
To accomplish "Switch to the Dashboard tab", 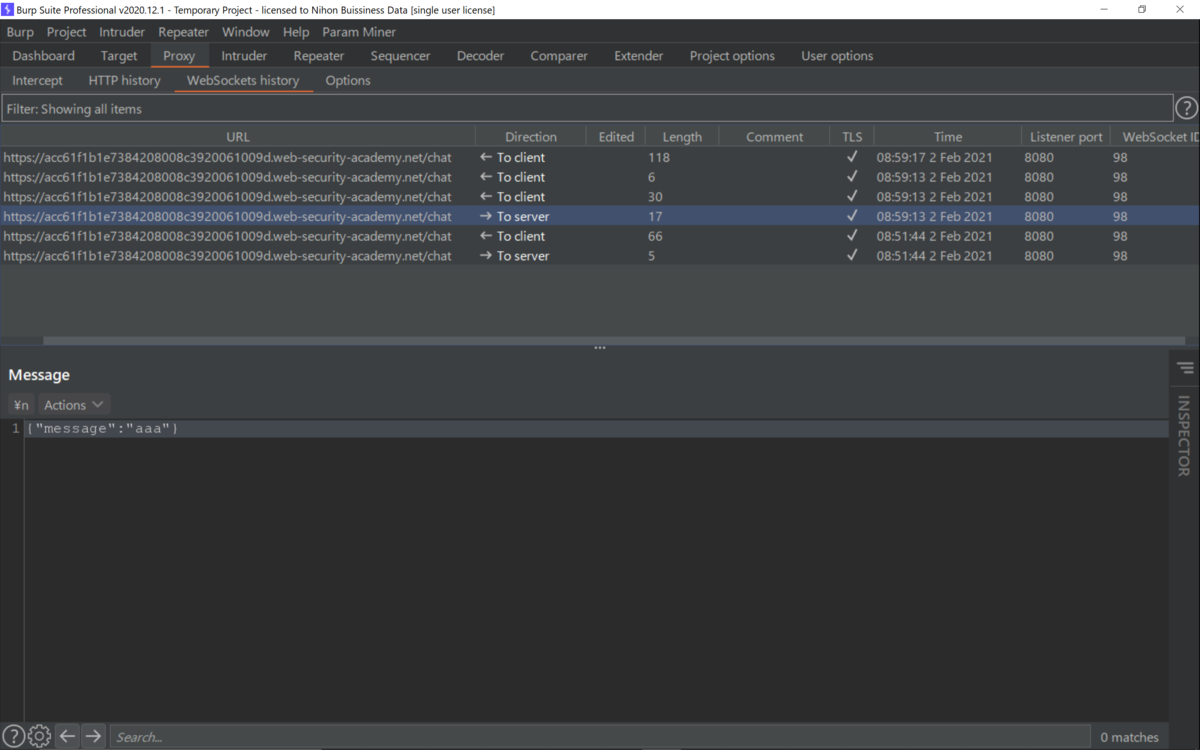I will (x=44, y=56).
